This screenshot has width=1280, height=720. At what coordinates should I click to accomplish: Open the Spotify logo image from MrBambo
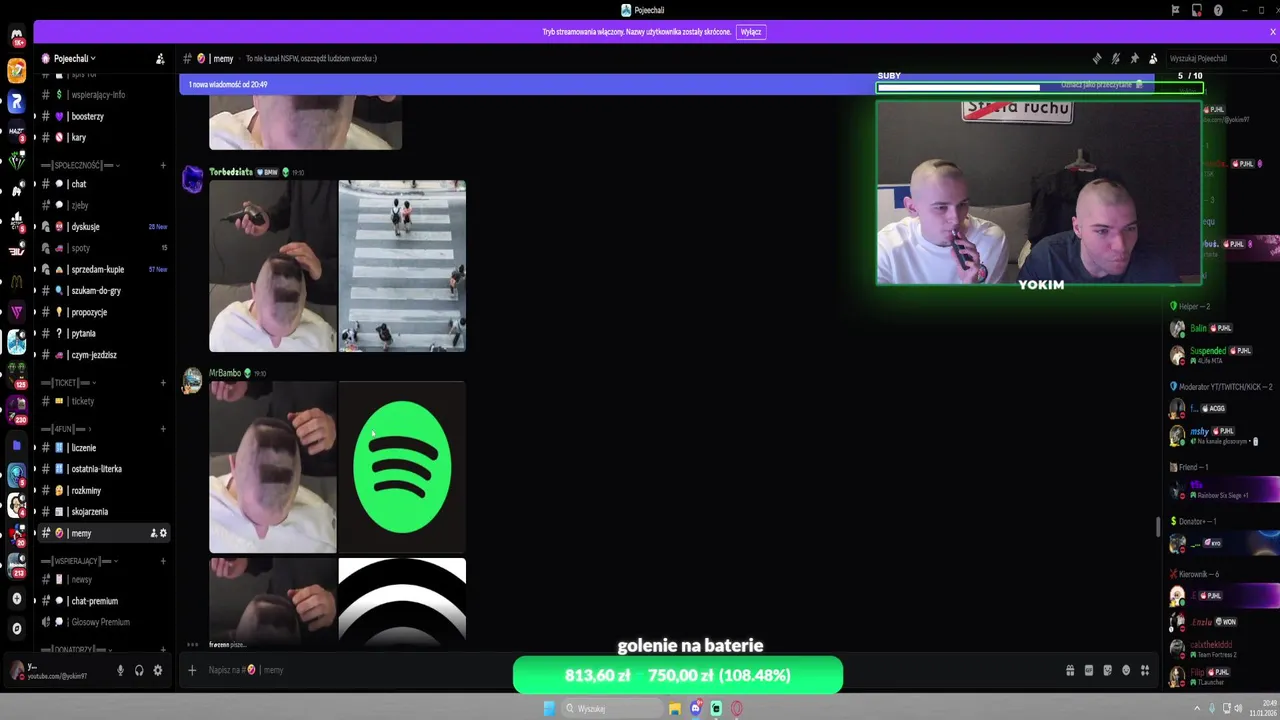[402, 467]
